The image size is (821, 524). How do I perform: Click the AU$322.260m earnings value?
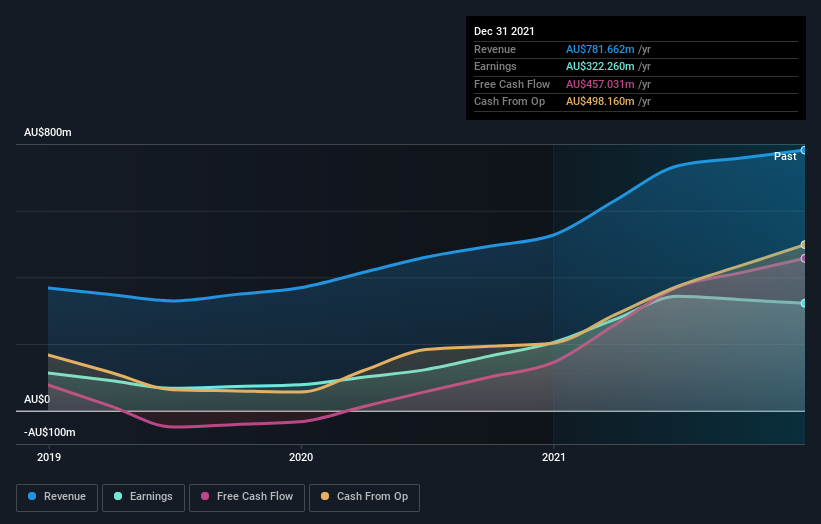(x=600, y=66)
